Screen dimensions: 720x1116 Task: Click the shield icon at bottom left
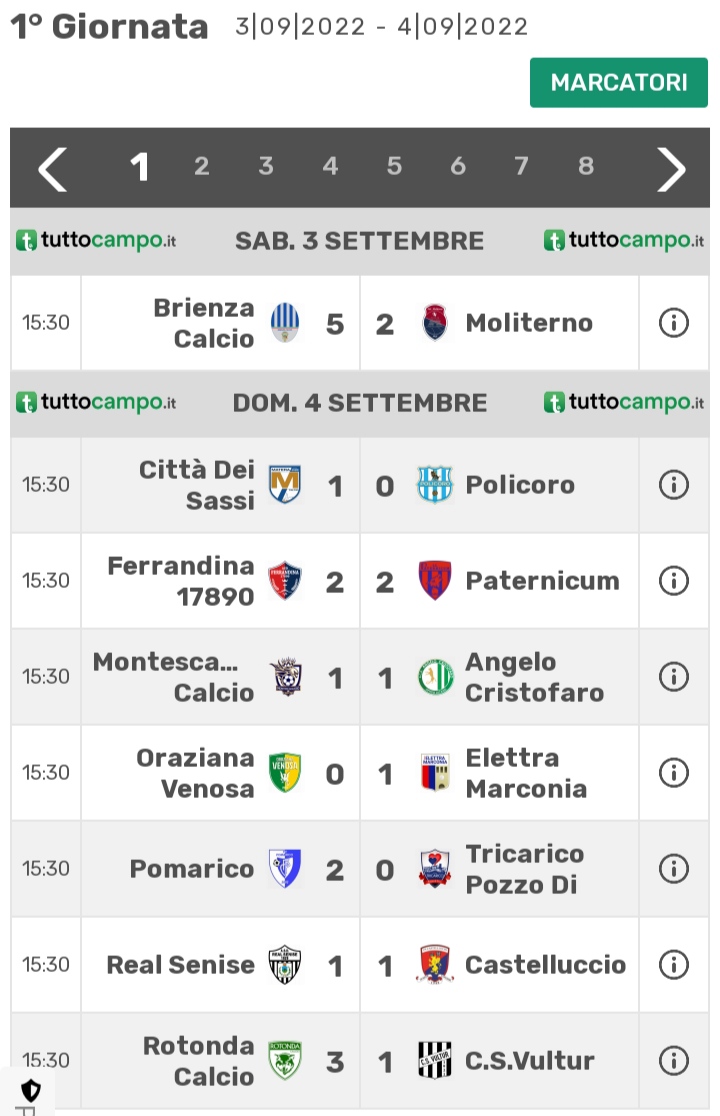[x=30, y=1090]
